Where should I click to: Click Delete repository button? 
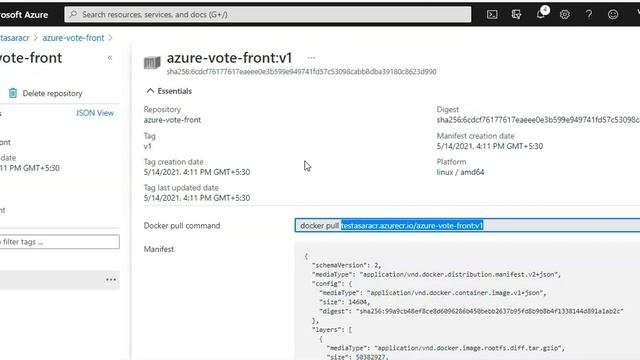45,93
